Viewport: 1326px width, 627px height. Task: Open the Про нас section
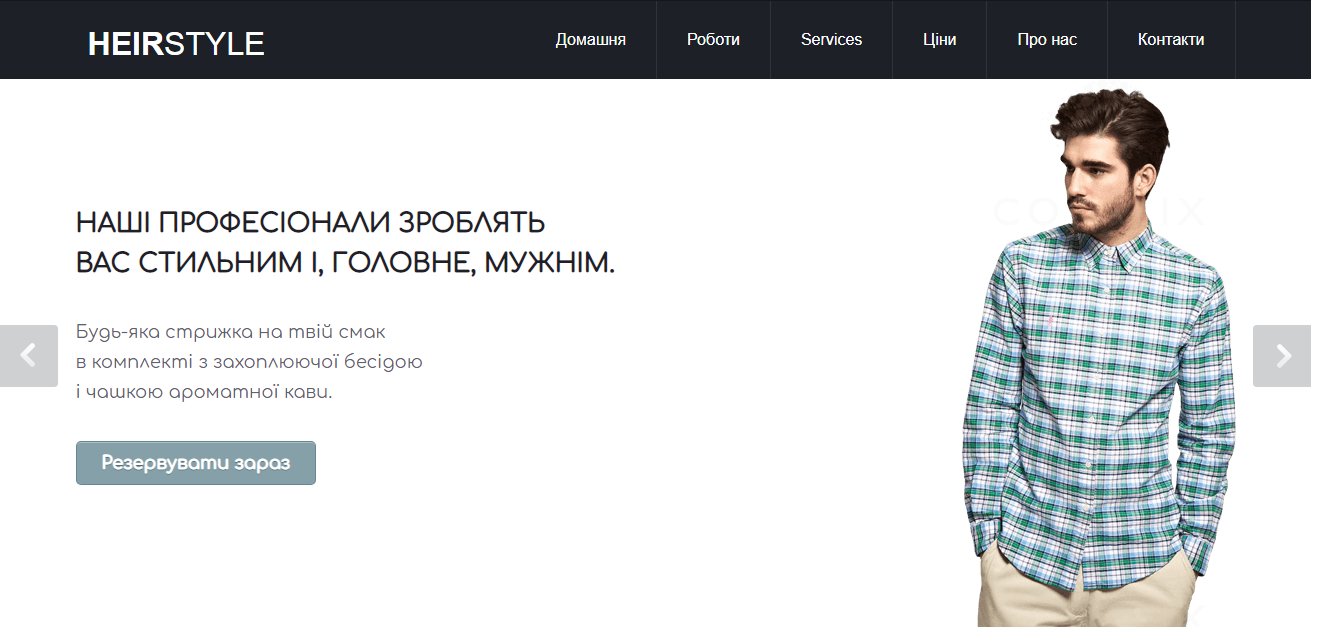tap(1047, 40)
